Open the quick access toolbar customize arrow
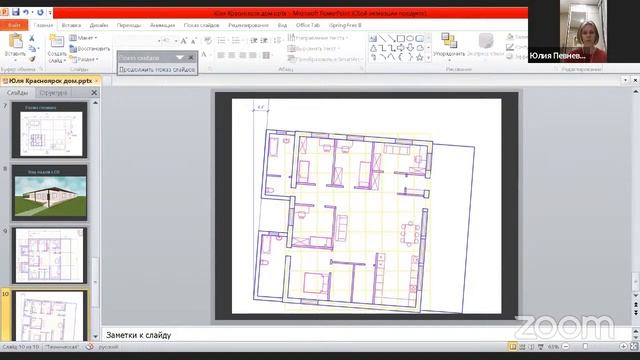 [x=50, y=13]
